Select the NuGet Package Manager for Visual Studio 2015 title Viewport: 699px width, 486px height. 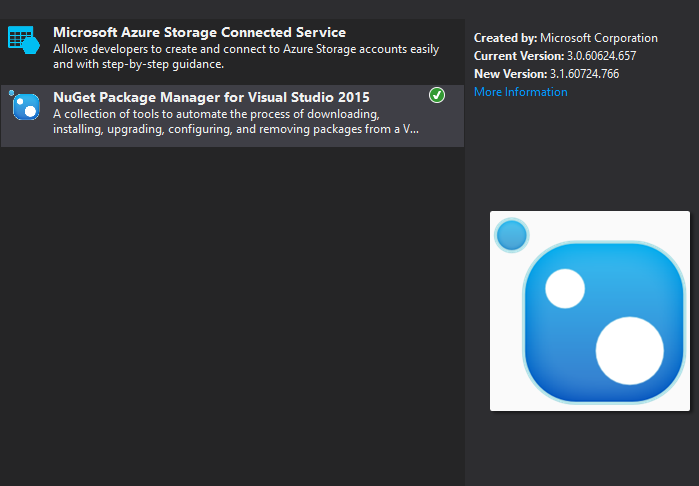click(x=211, y=97)
